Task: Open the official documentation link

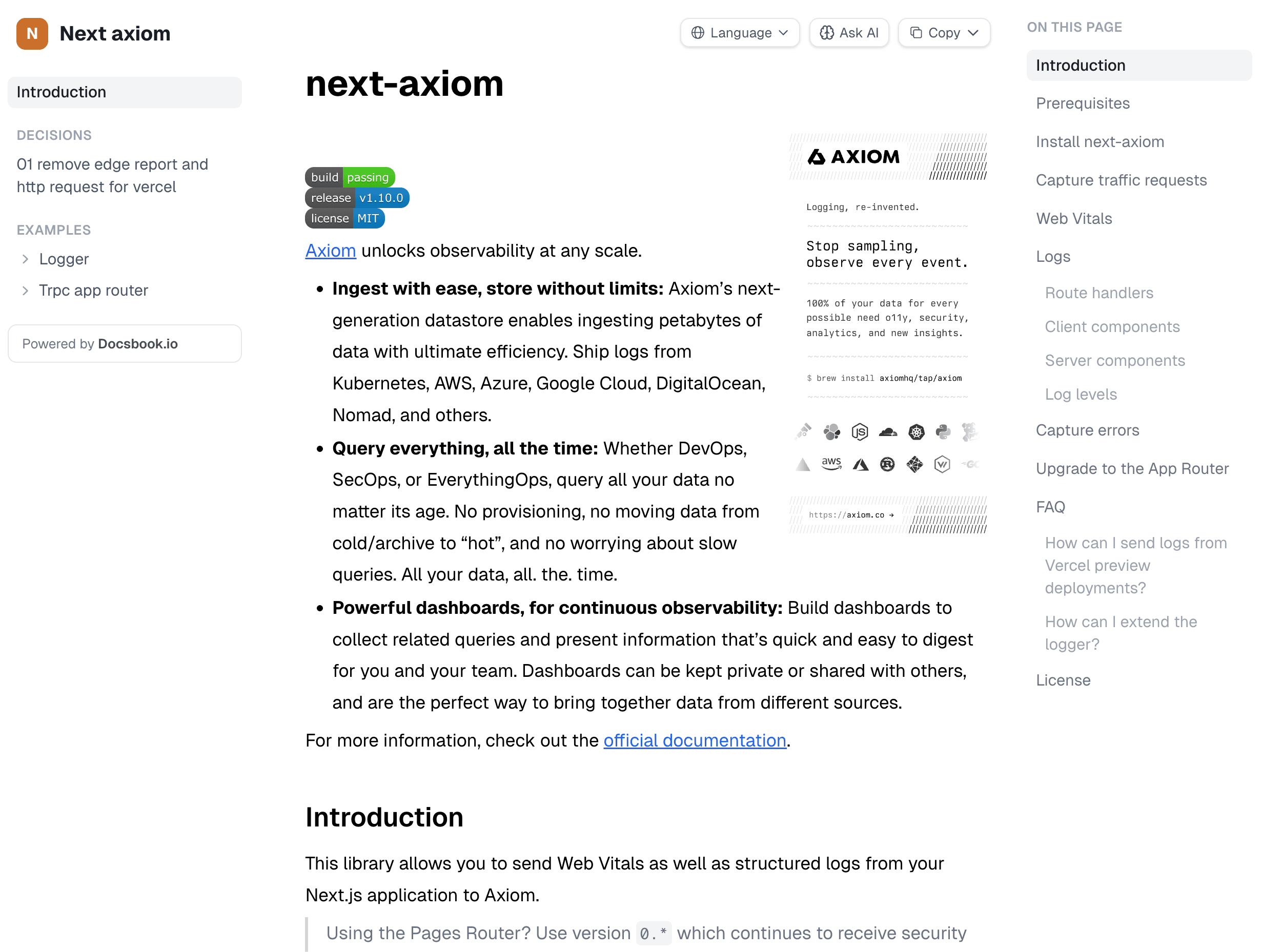Action: [695, 740]
